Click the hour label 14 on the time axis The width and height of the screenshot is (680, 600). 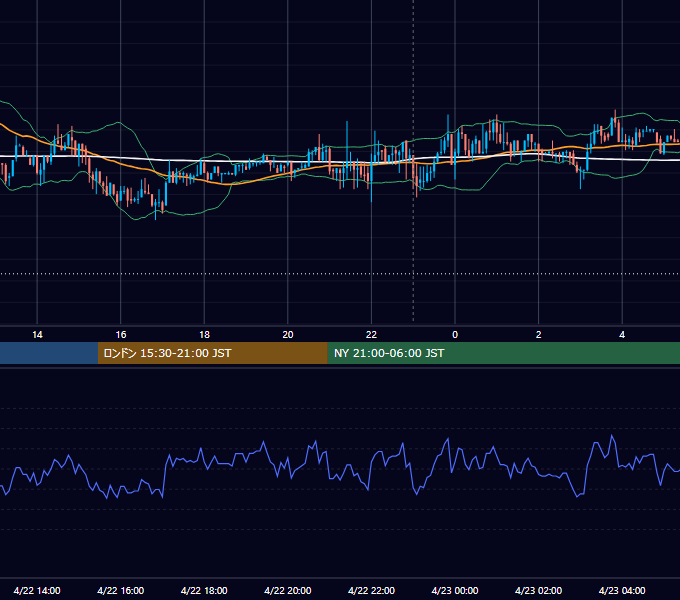tap(37, 335)
